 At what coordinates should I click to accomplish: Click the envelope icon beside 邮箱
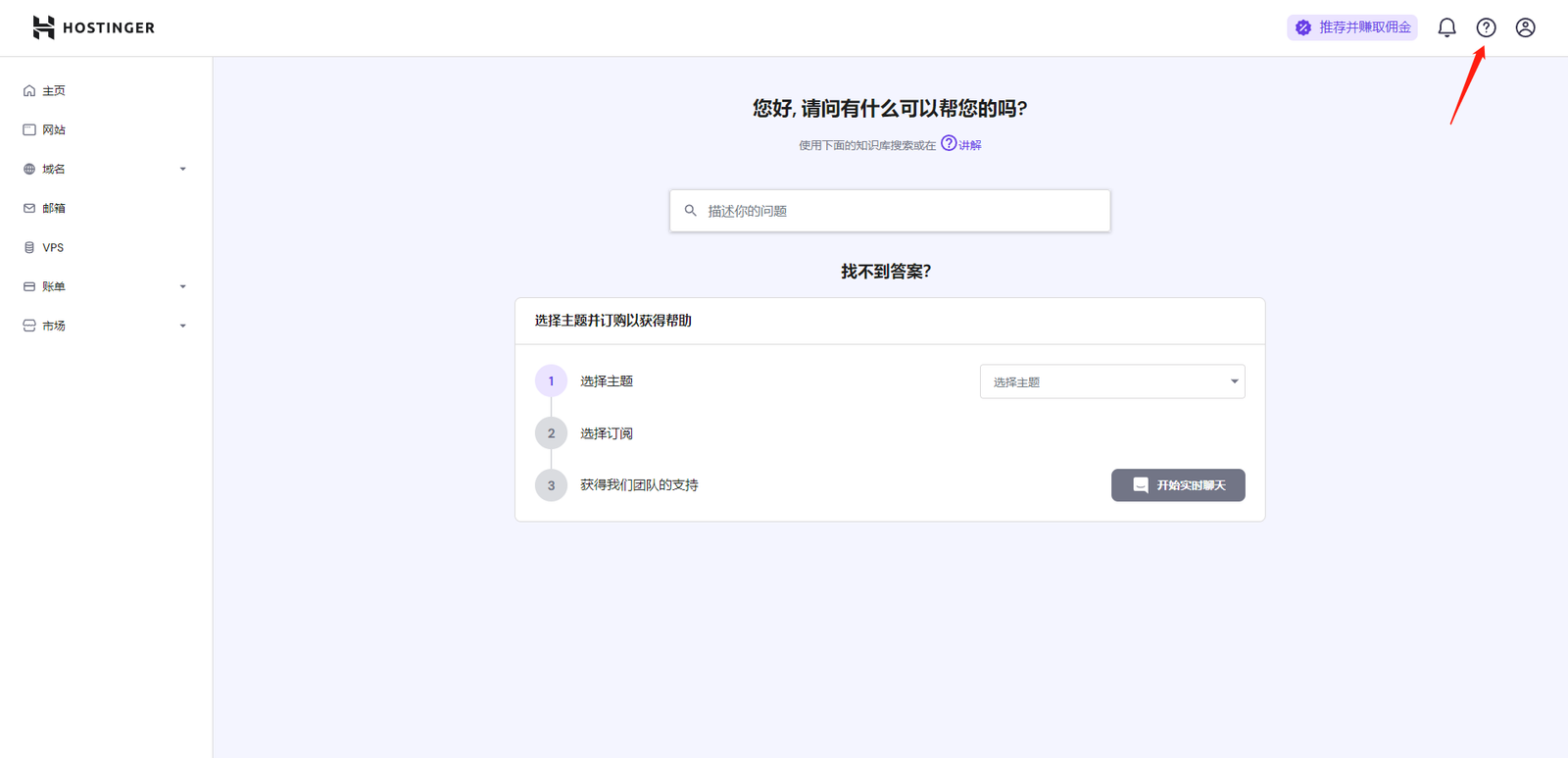(x=29, y=208)
